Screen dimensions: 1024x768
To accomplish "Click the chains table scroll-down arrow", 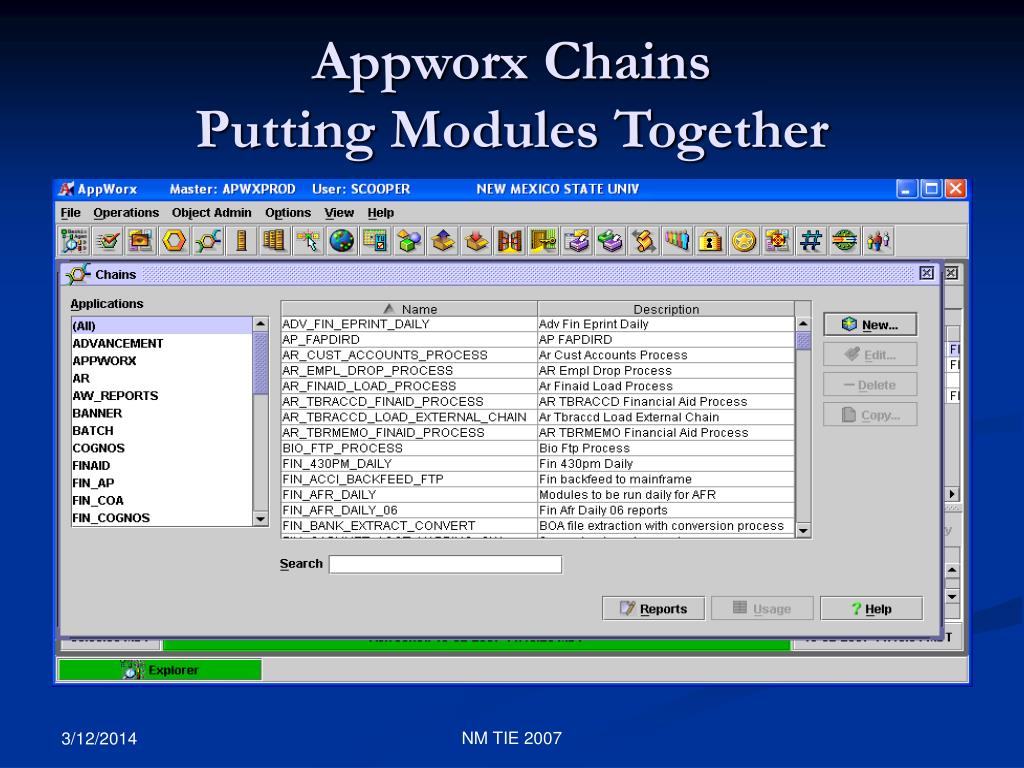I will tap(803, 530).
